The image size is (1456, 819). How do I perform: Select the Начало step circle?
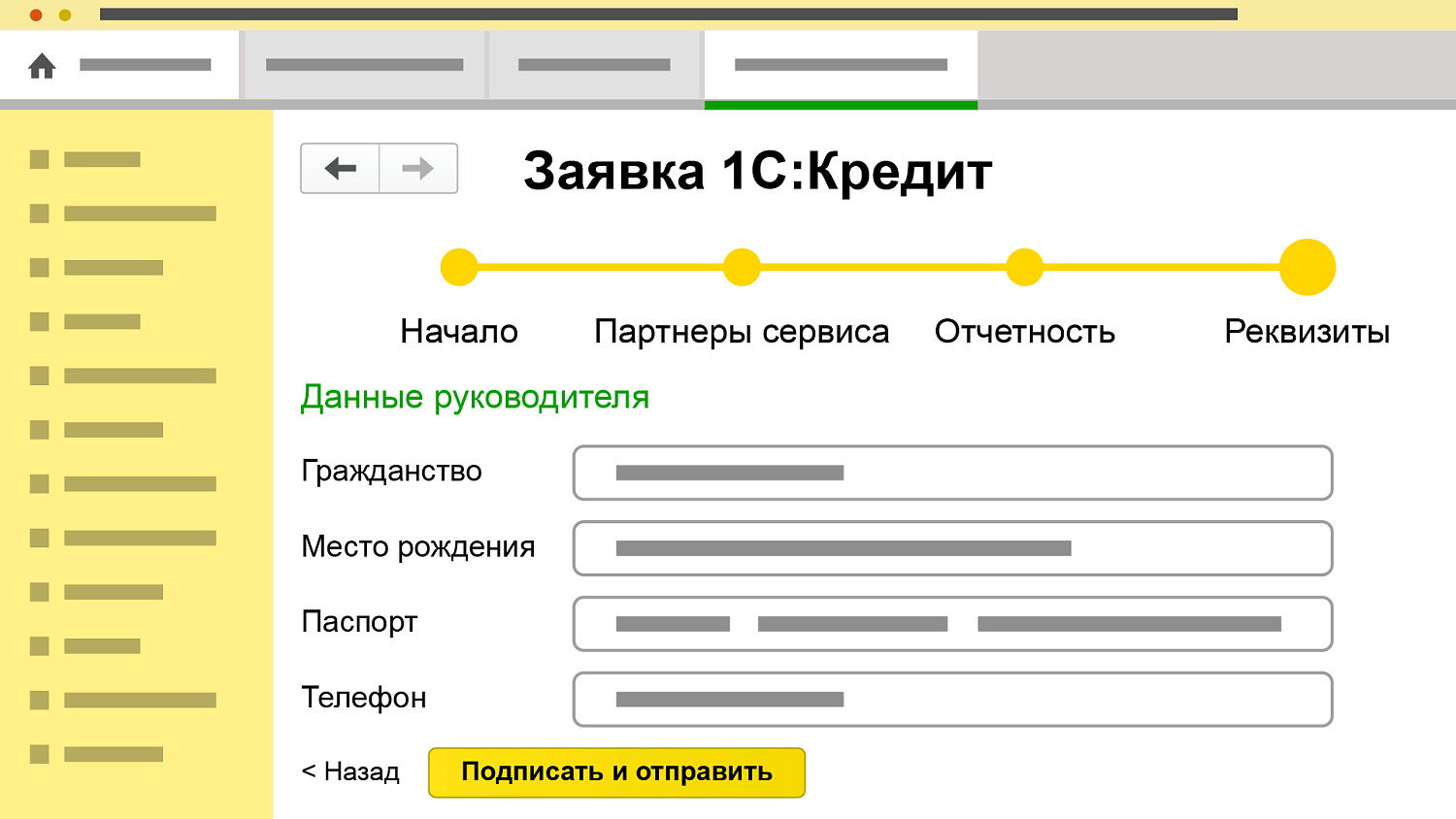point(459,267)
